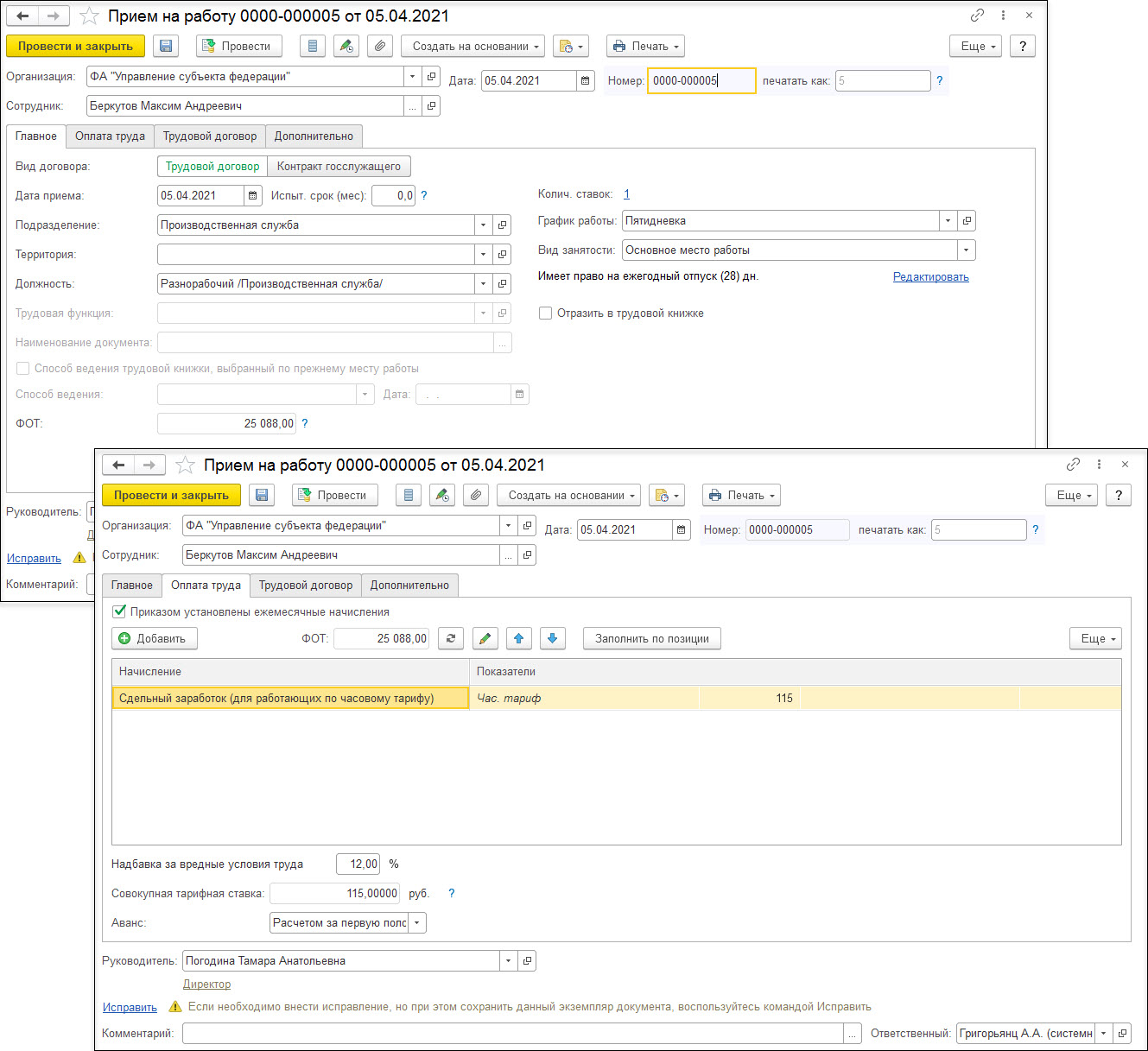Click the 'Час. тариф' value 115 cell

(749, 698)
